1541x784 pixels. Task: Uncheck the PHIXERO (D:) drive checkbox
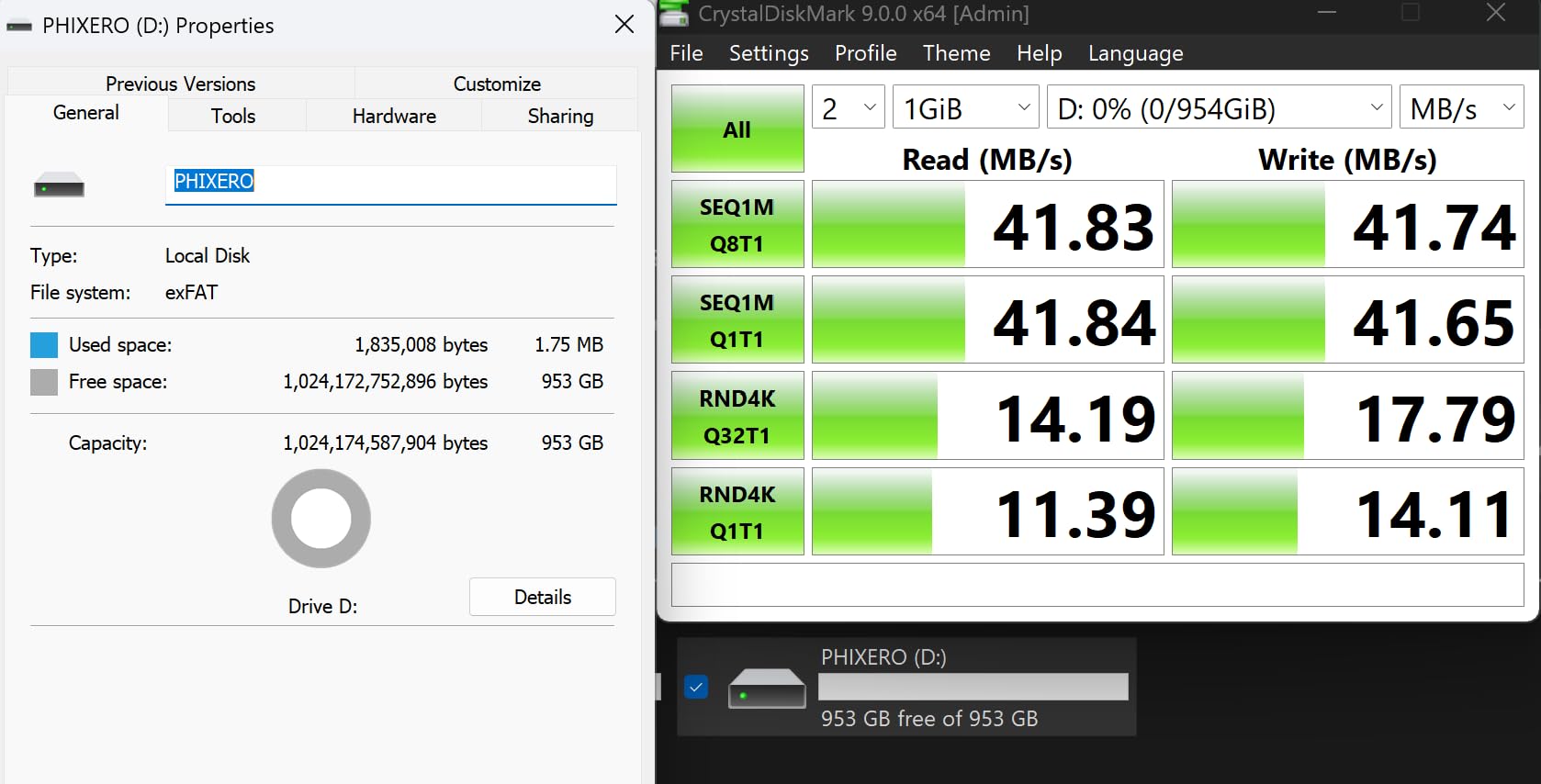[x=696, y=687]
